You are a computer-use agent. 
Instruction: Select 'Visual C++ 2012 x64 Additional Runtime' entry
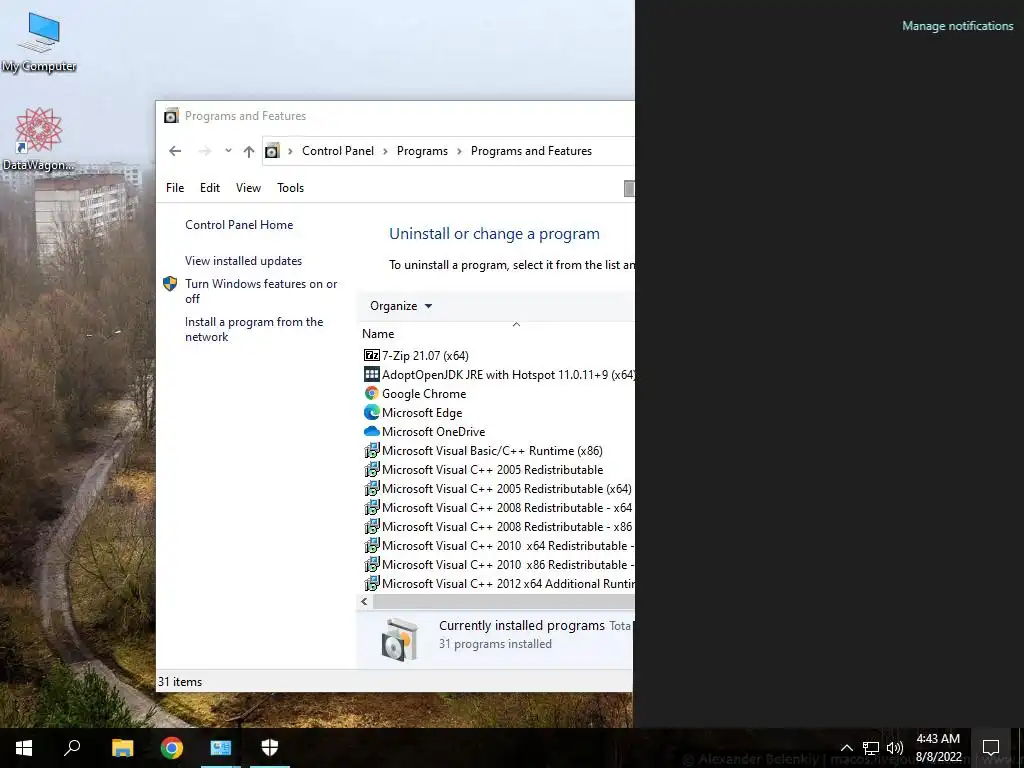click(508, 583)
